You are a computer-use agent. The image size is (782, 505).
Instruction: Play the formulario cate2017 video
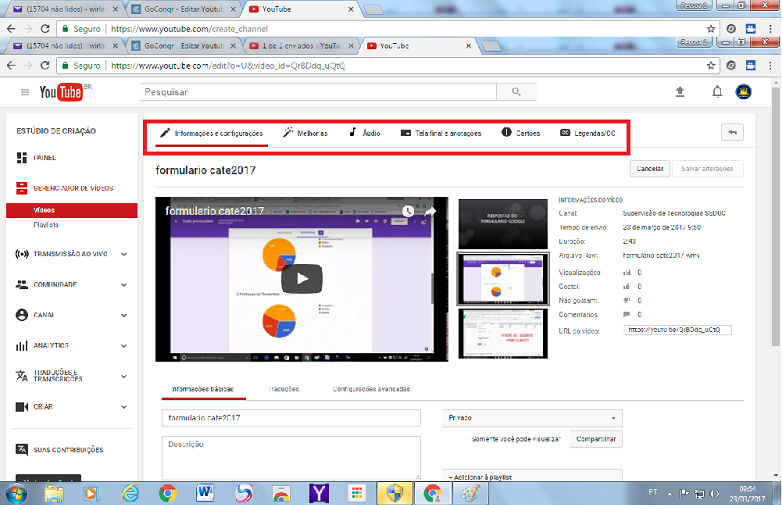pyautogui.click(x=301, y=278)
